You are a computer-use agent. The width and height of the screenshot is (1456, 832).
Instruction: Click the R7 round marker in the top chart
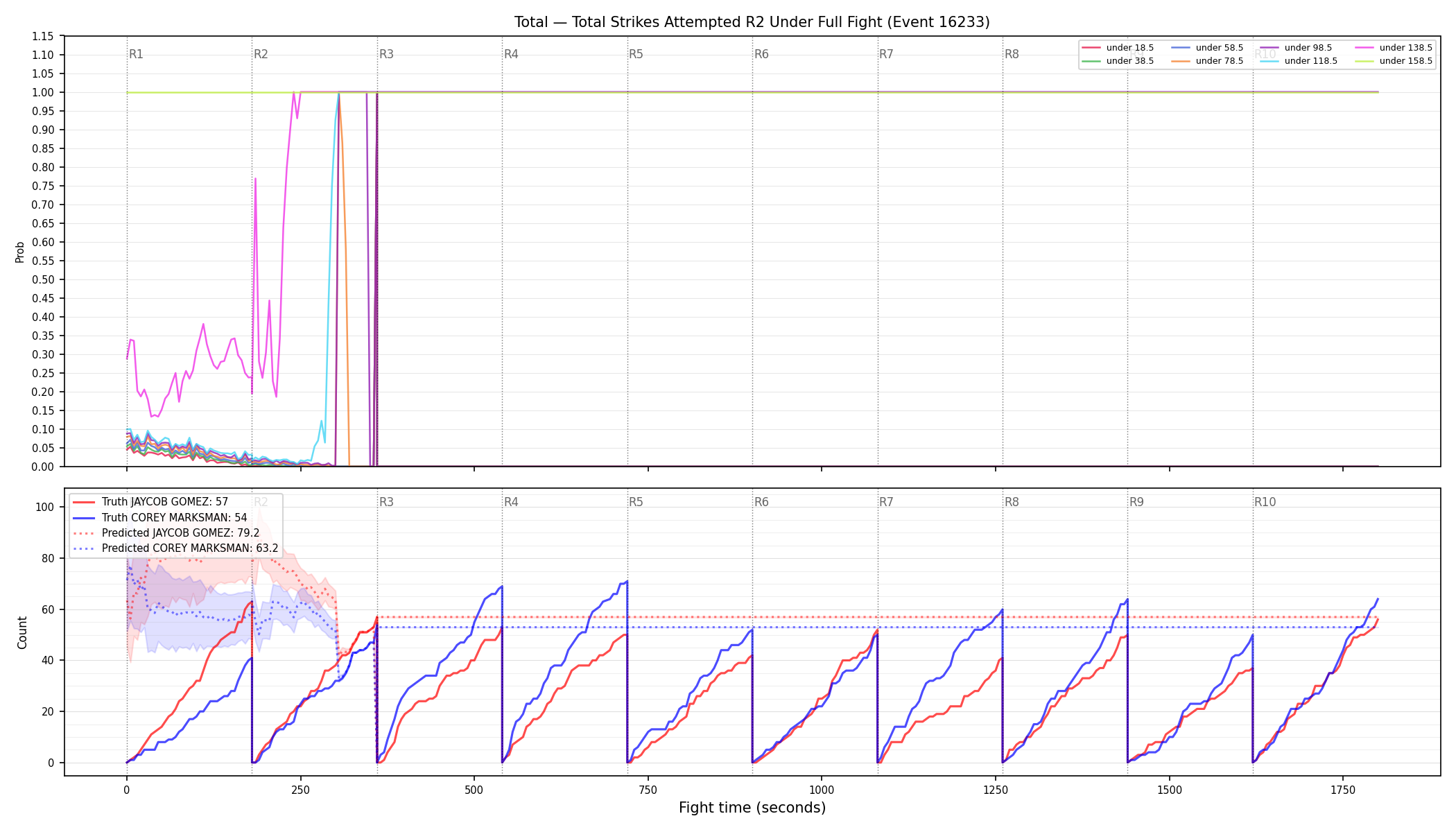pyautogui.click(x=886, y=54)
